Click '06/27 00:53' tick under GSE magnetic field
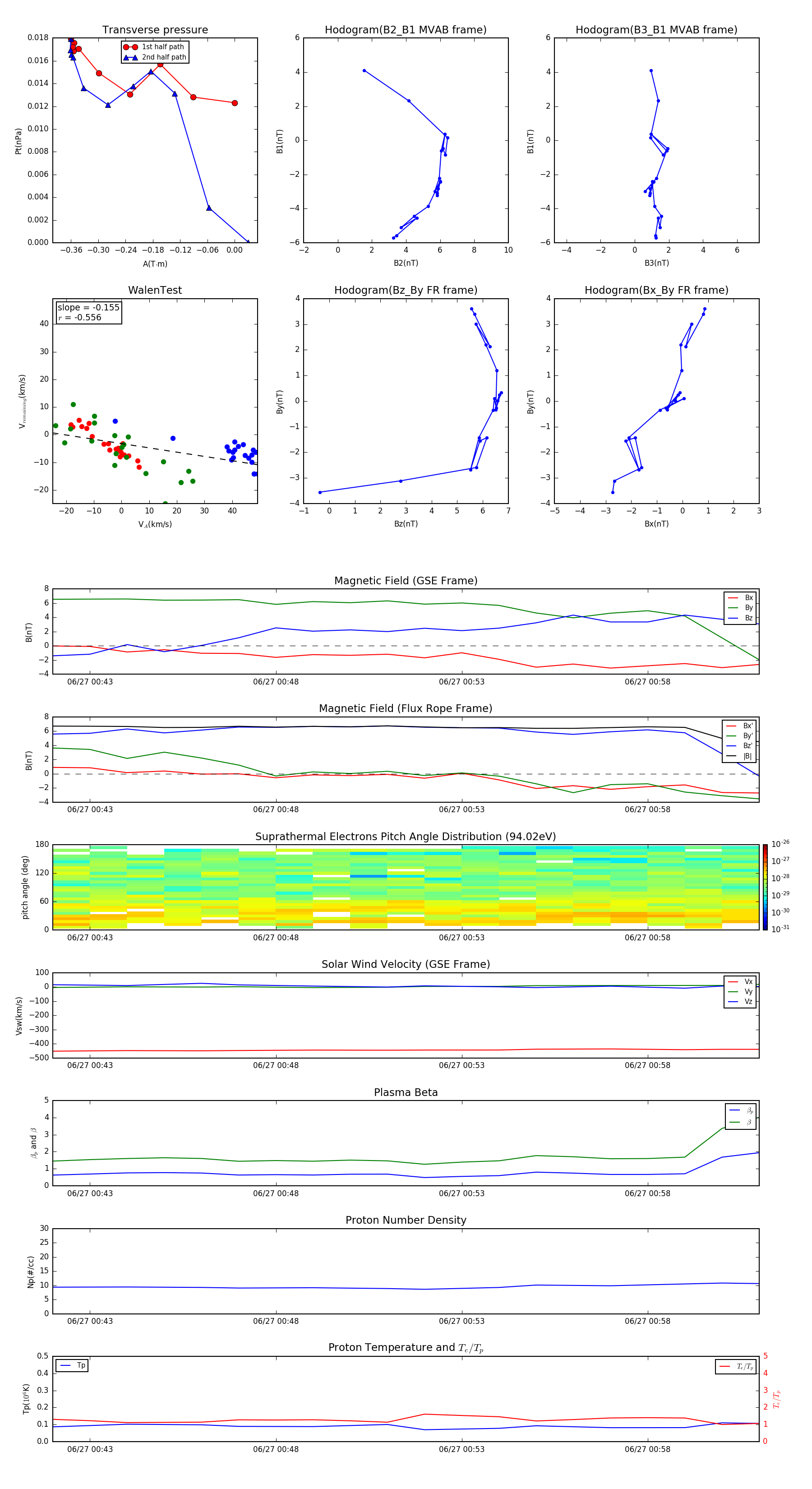Viewport: 812px width, 1489px height. pyautogui.click(x=461, y=682)
